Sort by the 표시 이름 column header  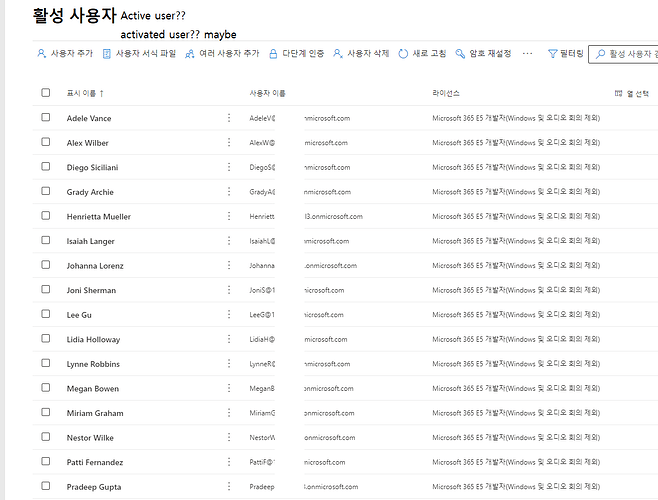[84, 93]
